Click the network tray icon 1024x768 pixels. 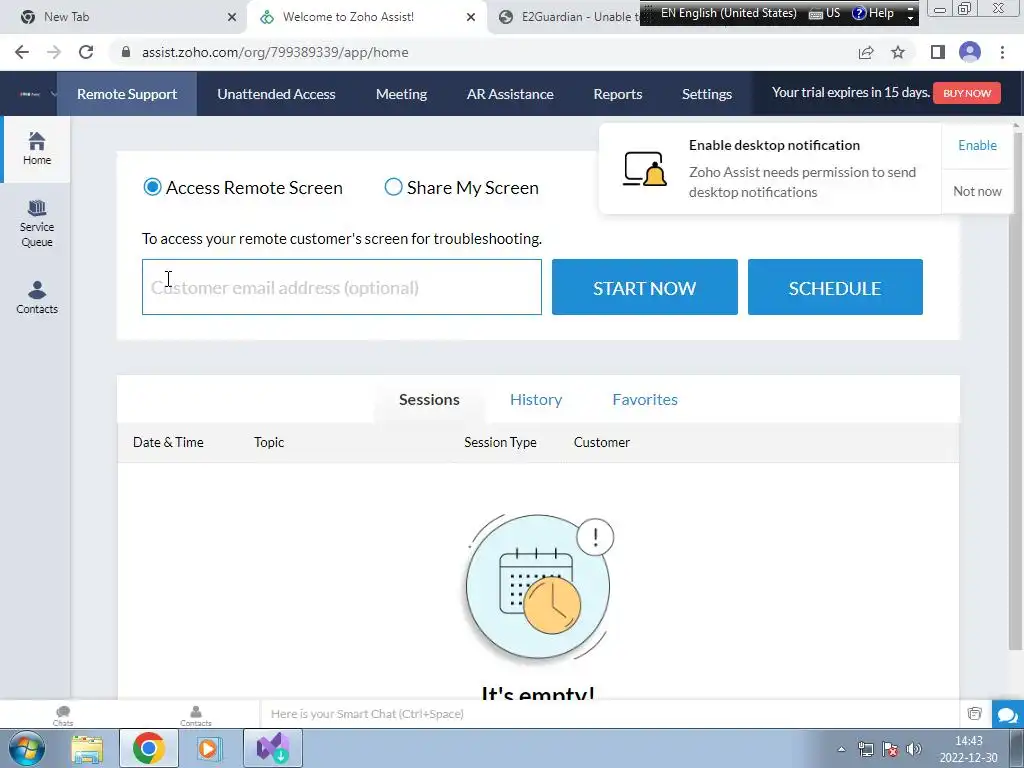click(866, 749)
